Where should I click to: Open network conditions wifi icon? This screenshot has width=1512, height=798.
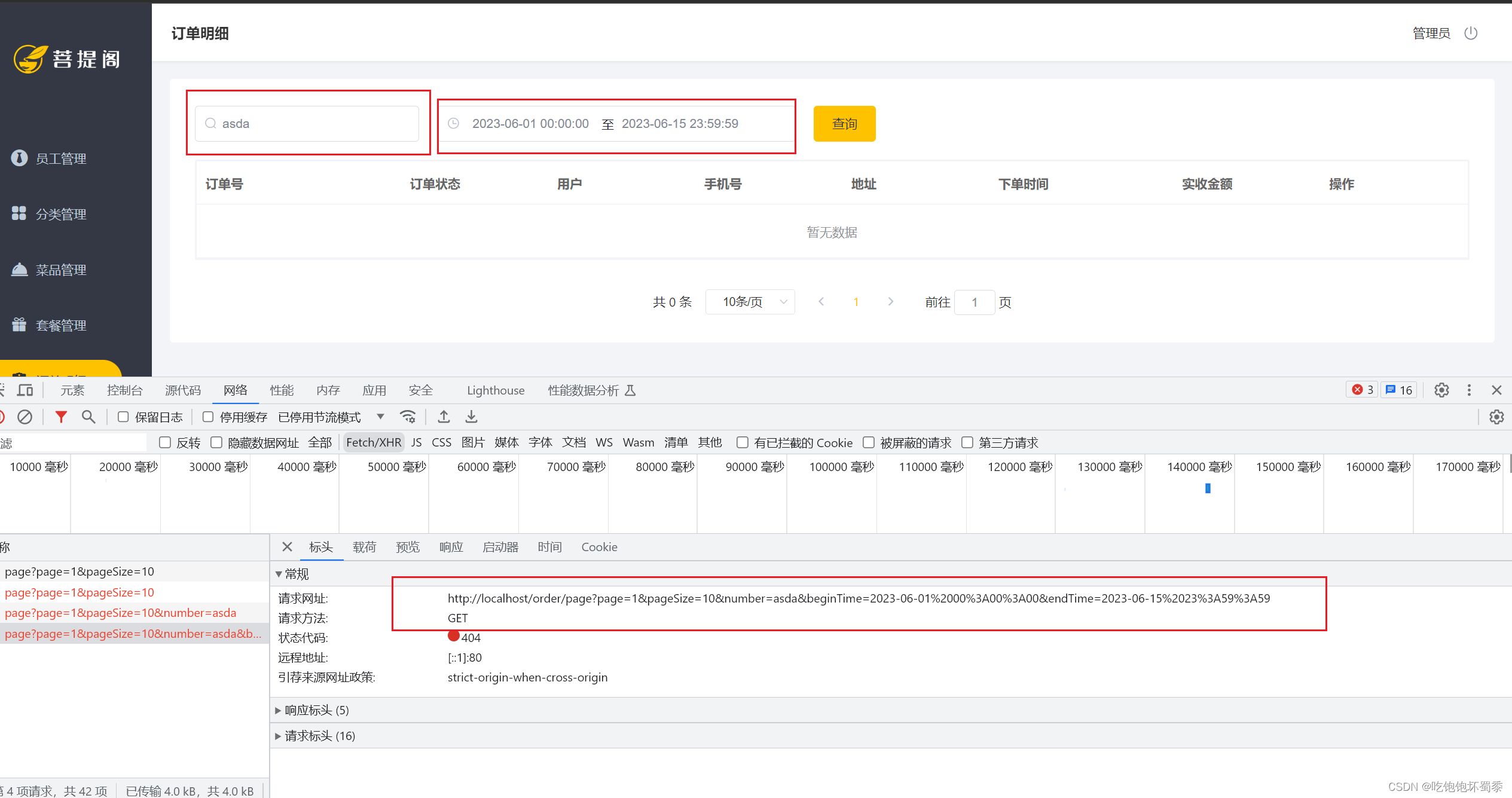click(x=408, y=417)
